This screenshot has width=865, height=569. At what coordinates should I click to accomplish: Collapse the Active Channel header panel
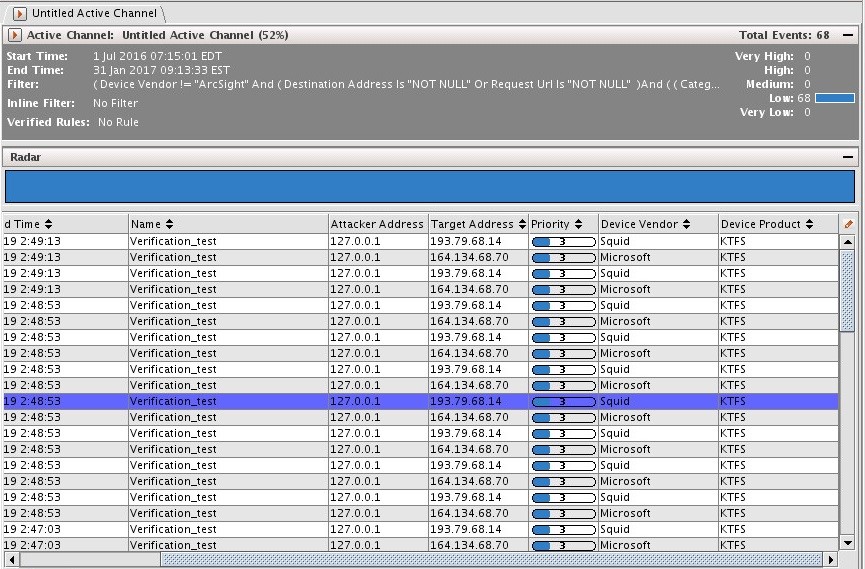tap(848, 35)
